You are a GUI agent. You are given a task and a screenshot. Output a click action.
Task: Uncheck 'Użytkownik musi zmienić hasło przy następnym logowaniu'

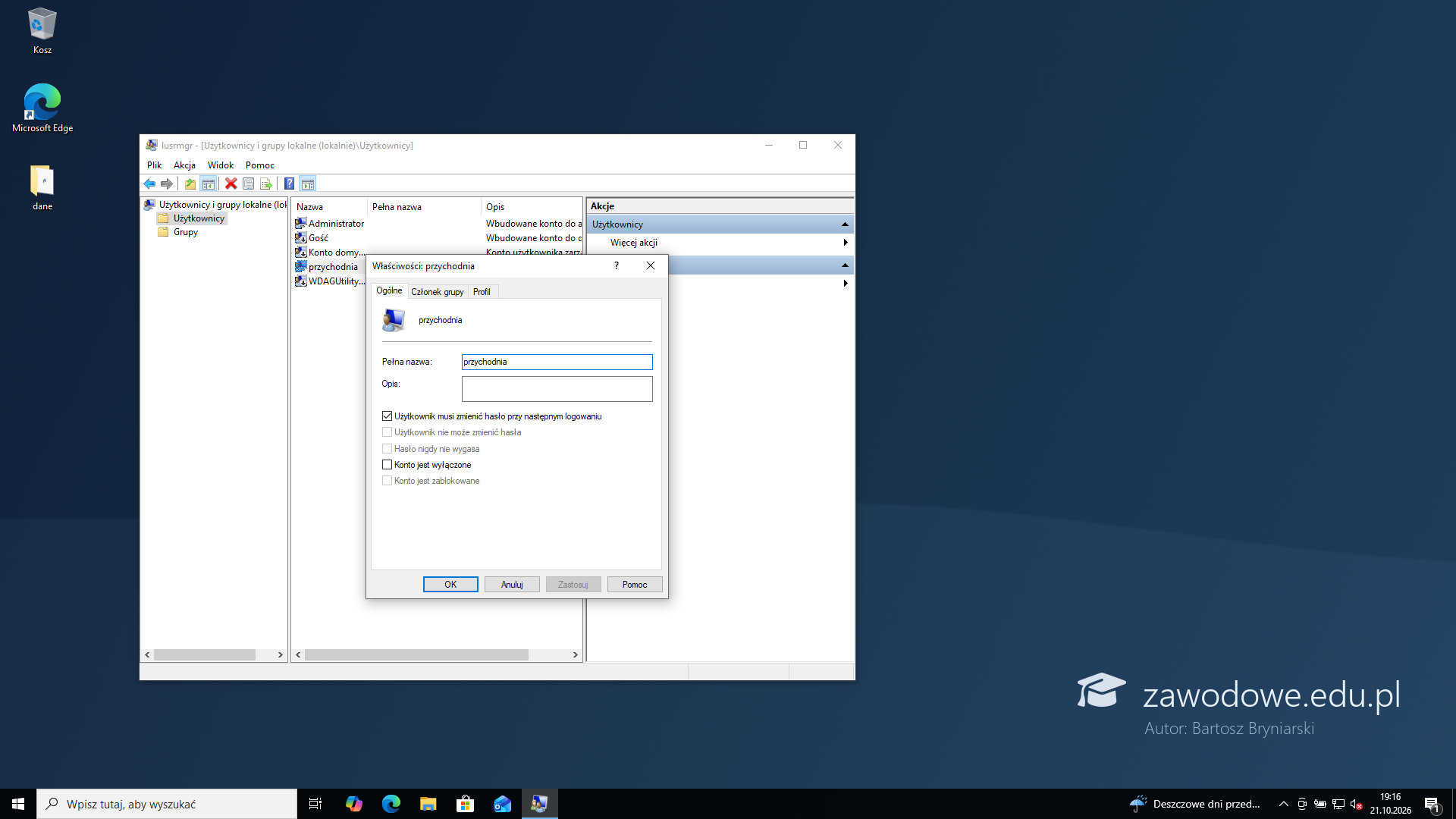coord(388,416)
